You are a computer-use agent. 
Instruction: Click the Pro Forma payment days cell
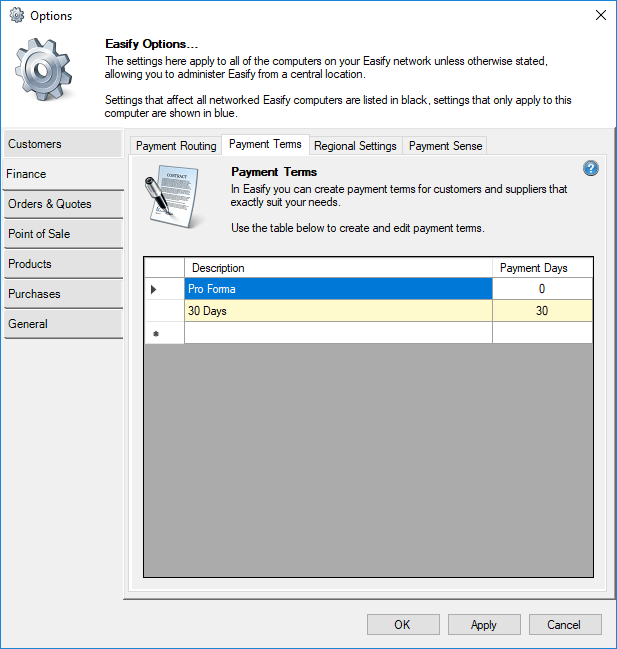coord(542,289)
